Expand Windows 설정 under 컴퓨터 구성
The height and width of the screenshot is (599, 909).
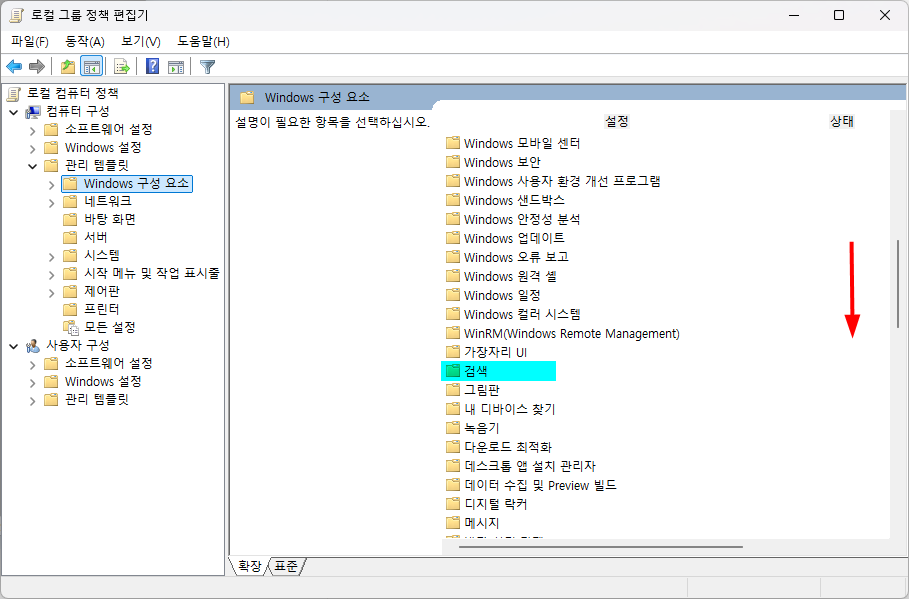click(x=32, y=148)
